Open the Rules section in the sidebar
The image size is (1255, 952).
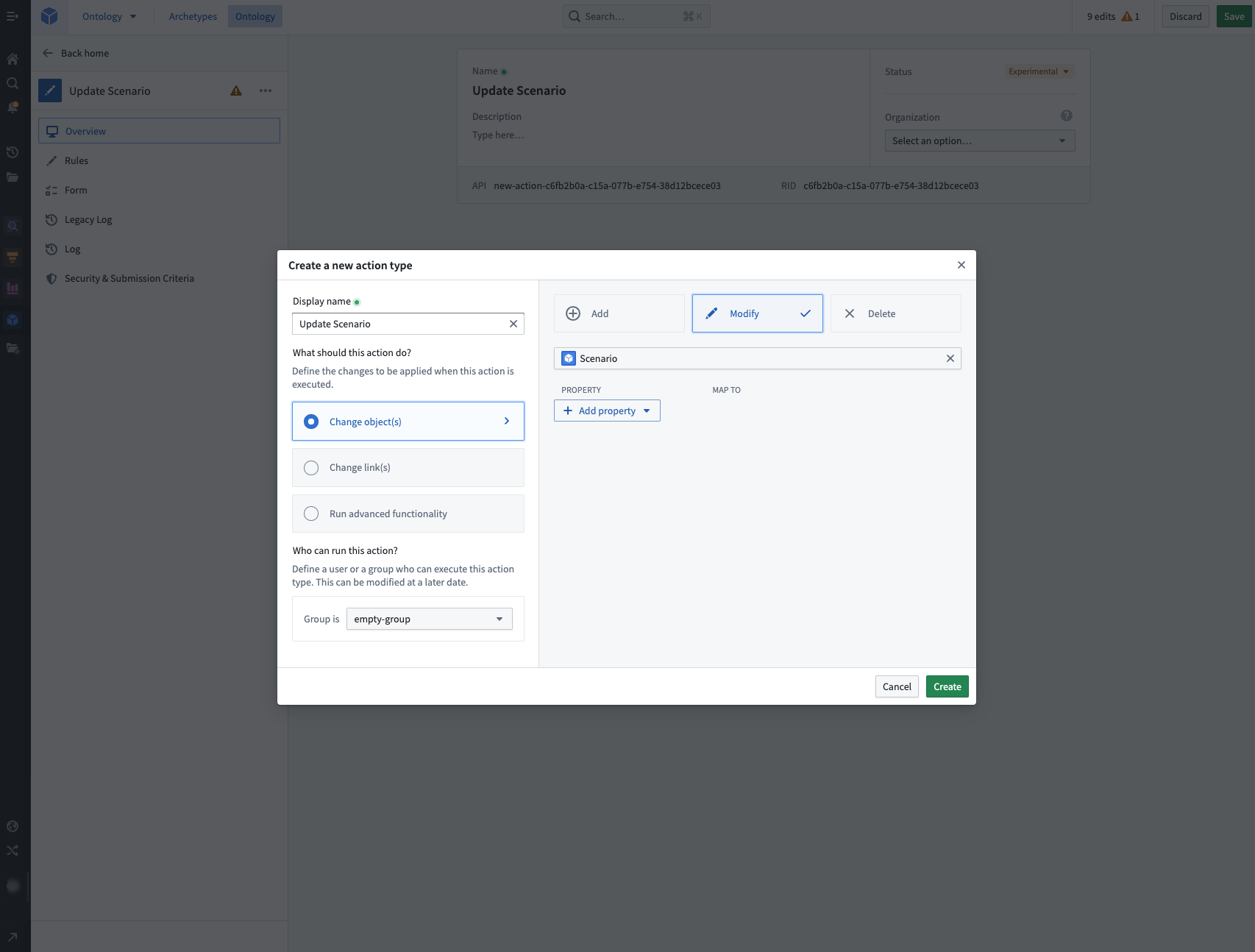[159, 160]
